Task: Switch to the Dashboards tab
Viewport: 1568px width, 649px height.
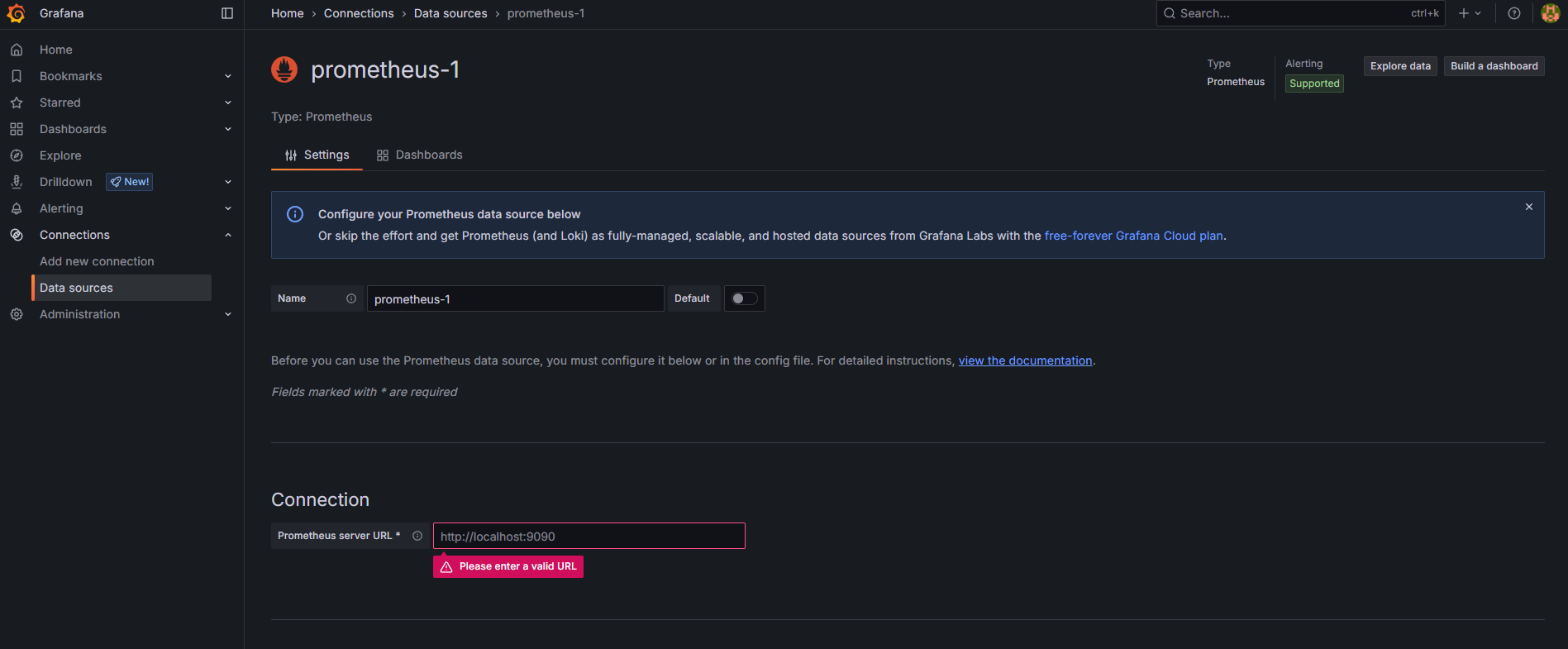Action: pyautogui.click(x=419, y=155)
